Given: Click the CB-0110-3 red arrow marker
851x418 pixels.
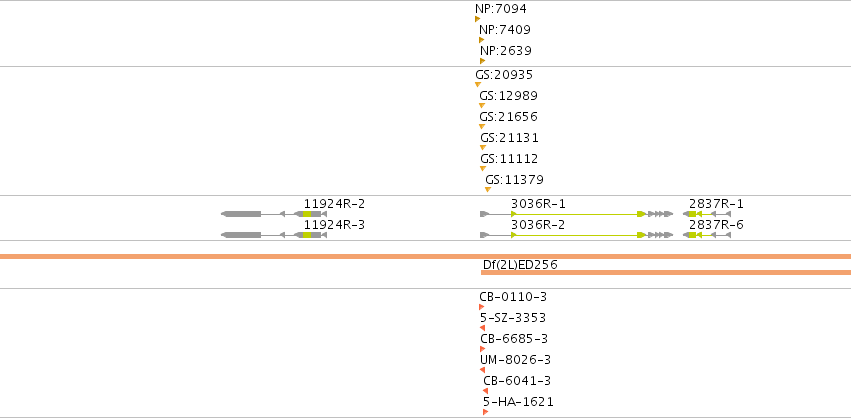Looking at the screenshot, I should click(481, 307).
